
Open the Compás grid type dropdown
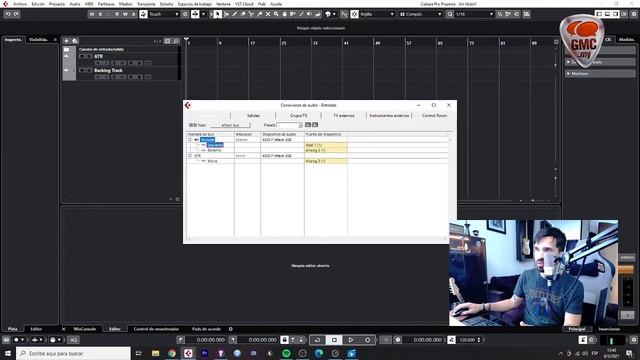420,14
